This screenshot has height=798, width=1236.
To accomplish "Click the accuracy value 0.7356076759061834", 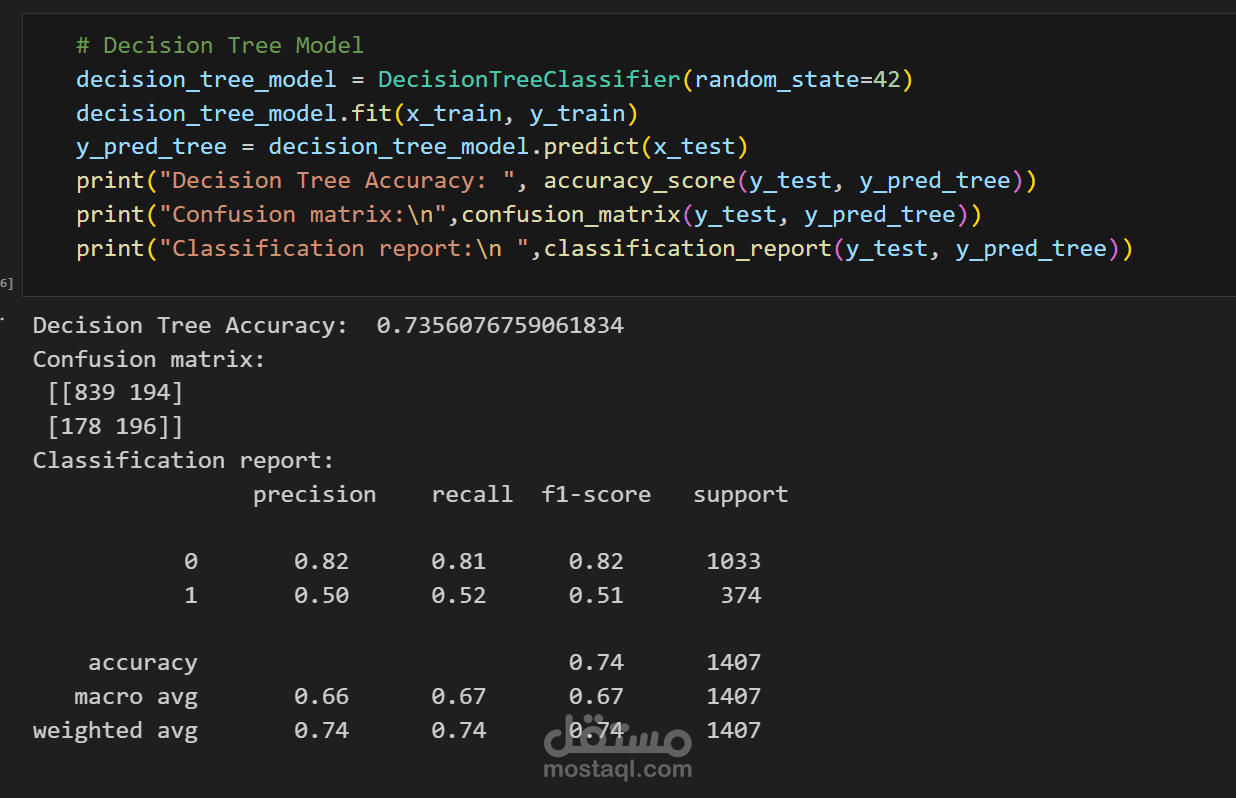I will 500,325.
